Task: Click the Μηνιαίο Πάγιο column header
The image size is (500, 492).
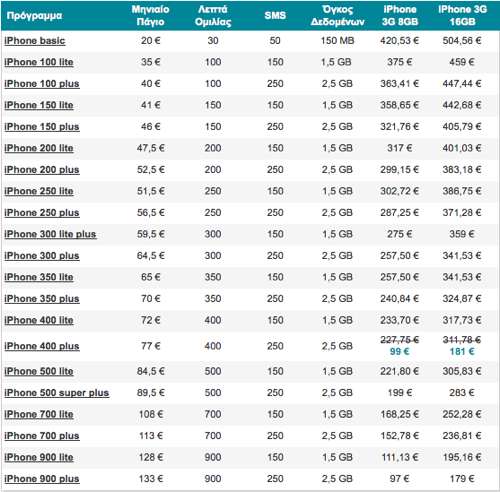Action: [x=151, y=16]
